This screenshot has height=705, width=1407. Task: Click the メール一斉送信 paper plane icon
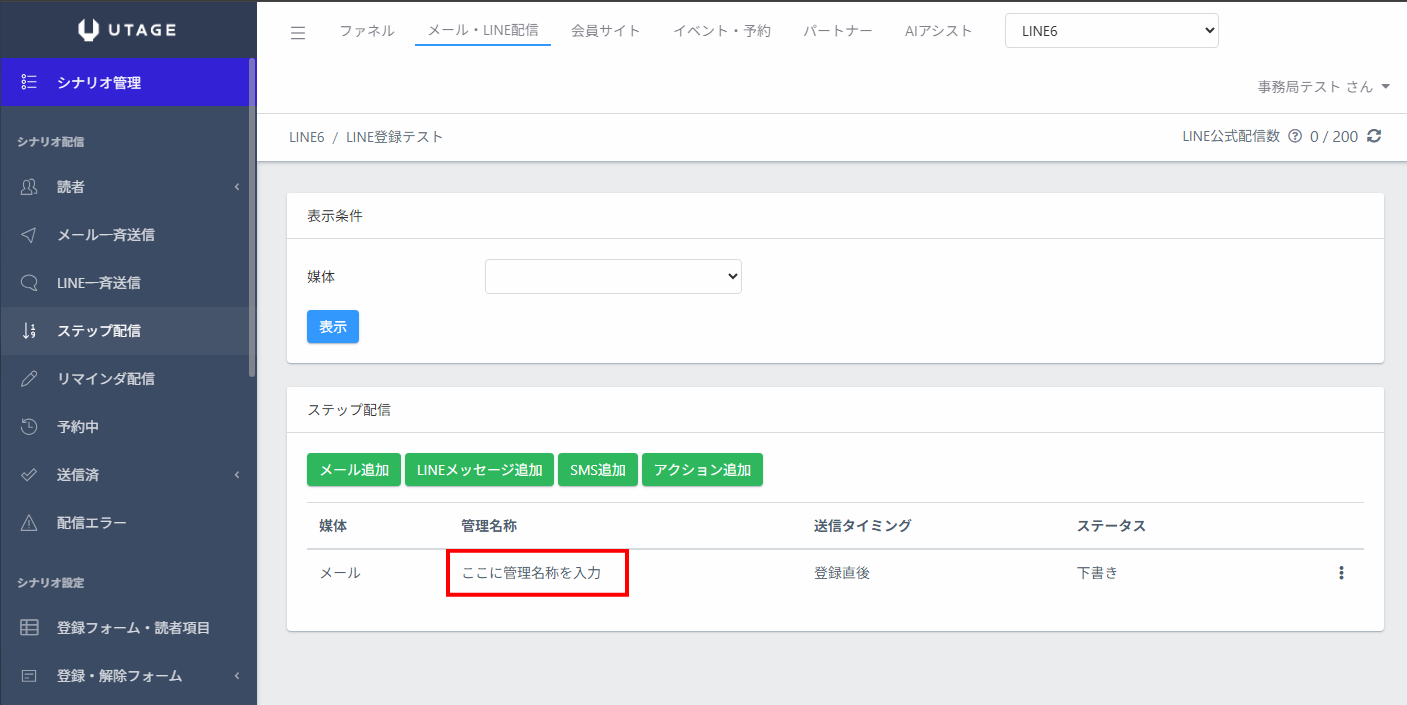[x=29, y=235]
